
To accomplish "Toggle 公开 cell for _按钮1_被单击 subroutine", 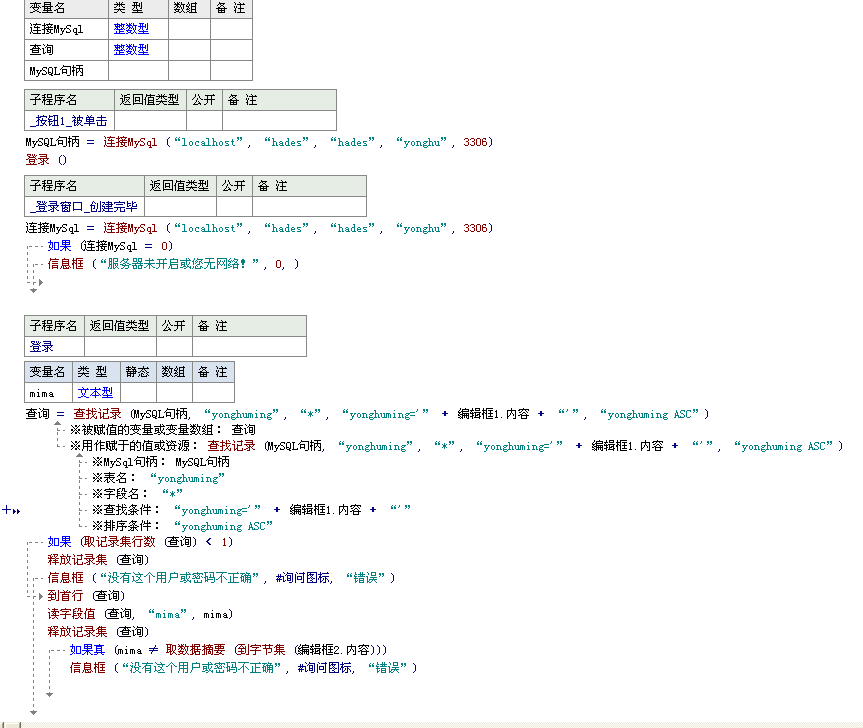I will (x=204, y=121).
